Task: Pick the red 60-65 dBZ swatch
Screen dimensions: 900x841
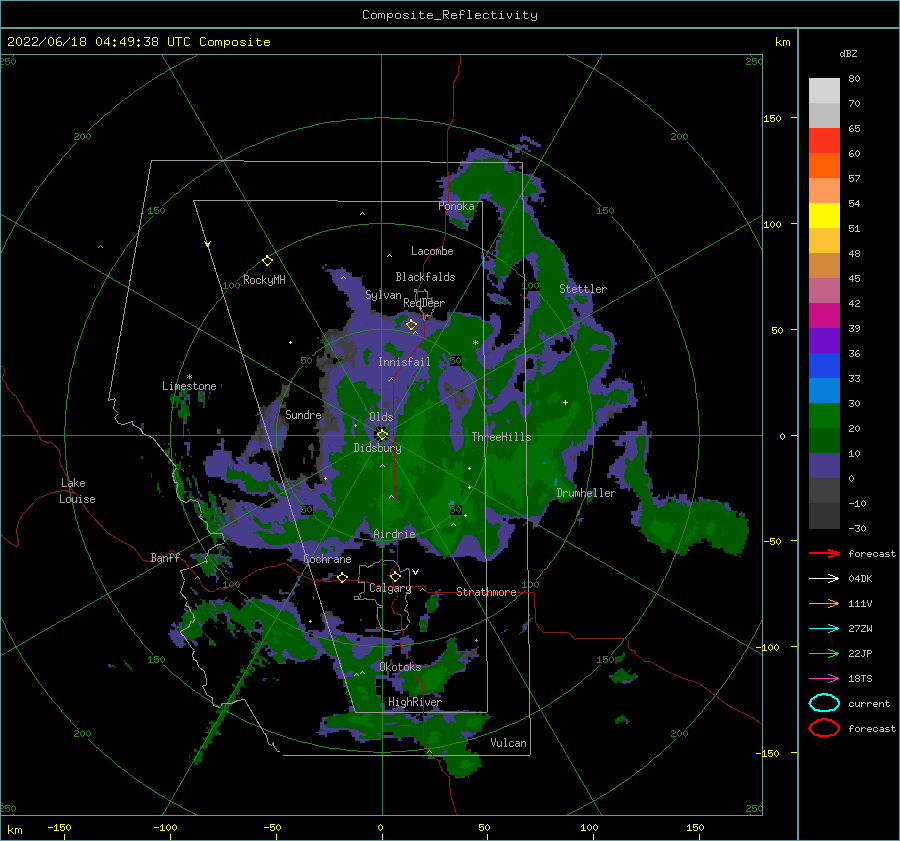Action: (x=824, y=141)
